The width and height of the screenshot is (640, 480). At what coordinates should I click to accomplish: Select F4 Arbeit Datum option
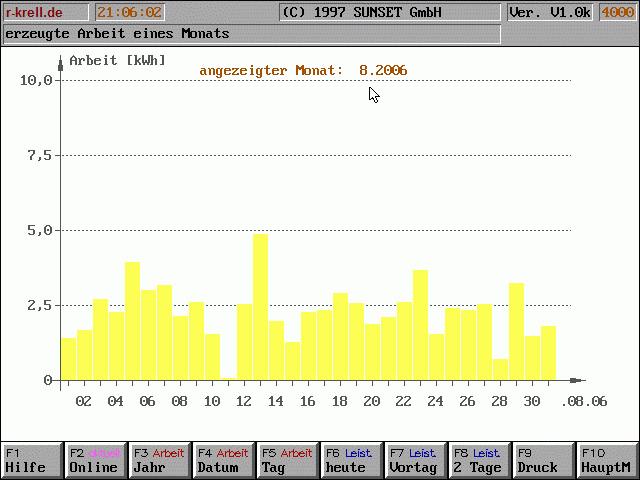tap(223, 460)
